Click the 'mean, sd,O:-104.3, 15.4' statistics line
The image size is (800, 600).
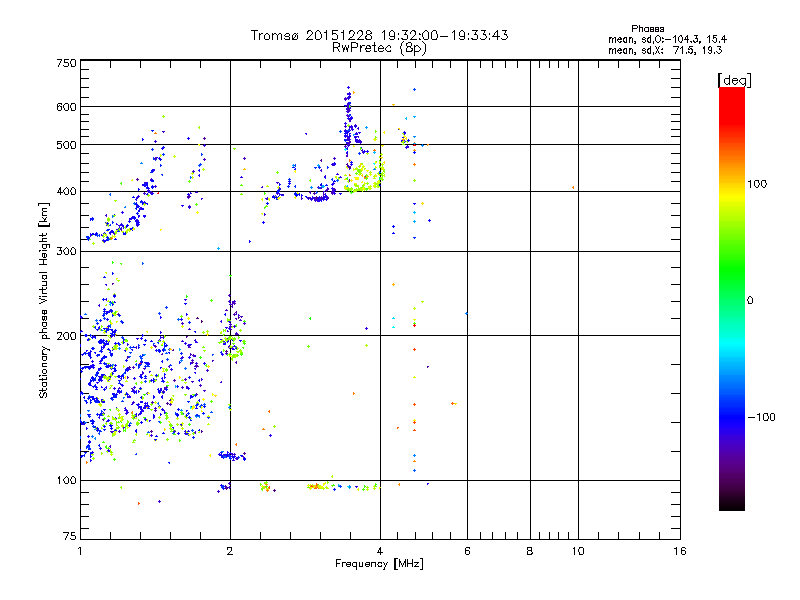click(x=667, y=39)
